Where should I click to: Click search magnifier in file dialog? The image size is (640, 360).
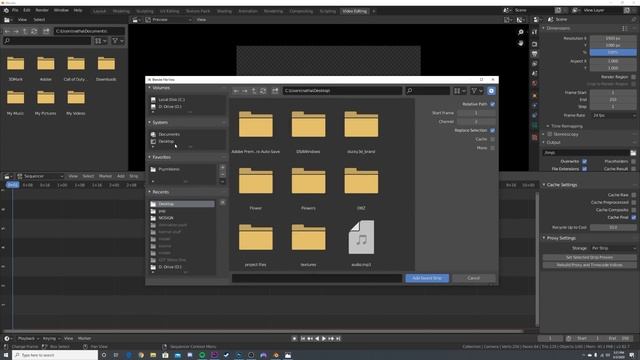[x=409, y=91]
